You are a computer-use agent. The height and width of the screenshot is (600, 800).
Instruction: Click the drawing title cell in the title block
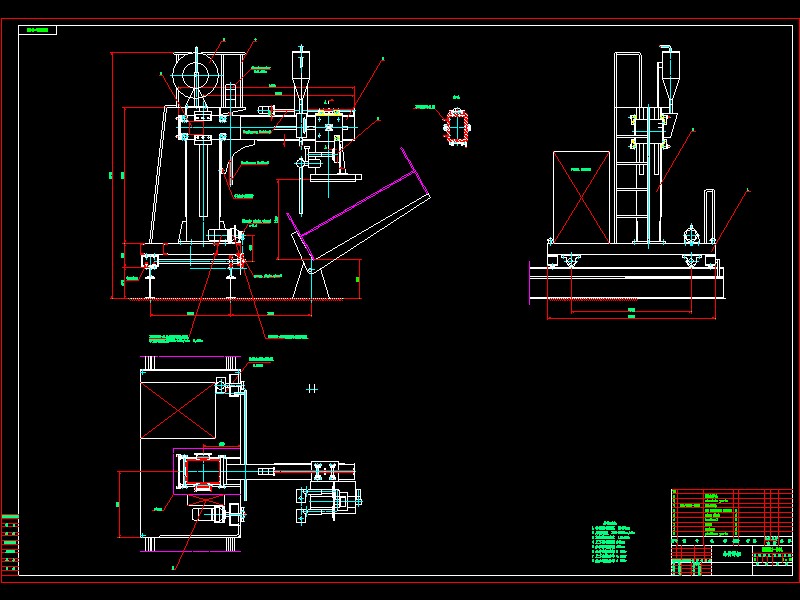coord(732,553)
